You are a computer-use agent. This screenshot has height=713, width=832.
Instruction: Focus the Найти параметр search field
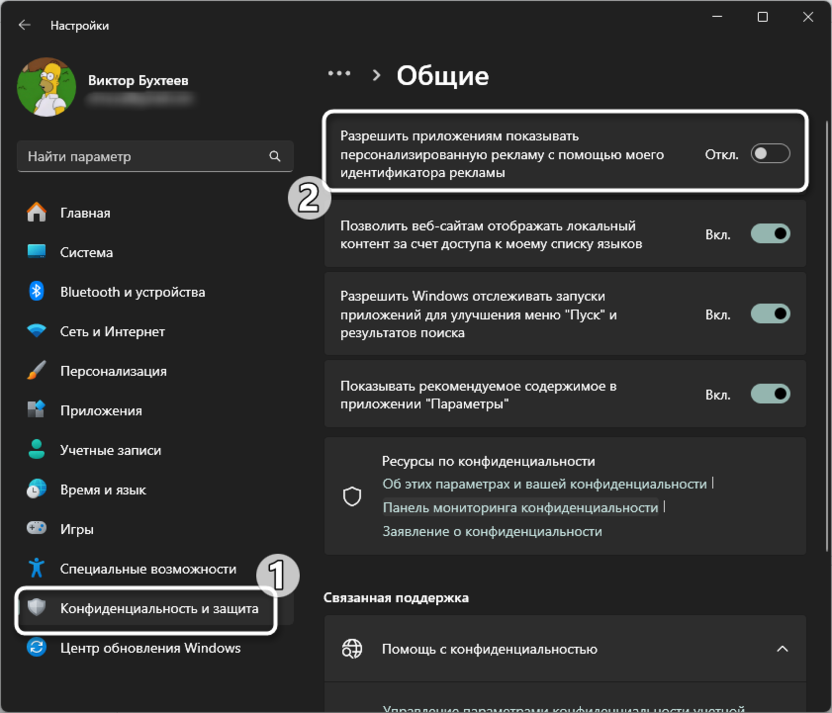click(x=155, y=156)
